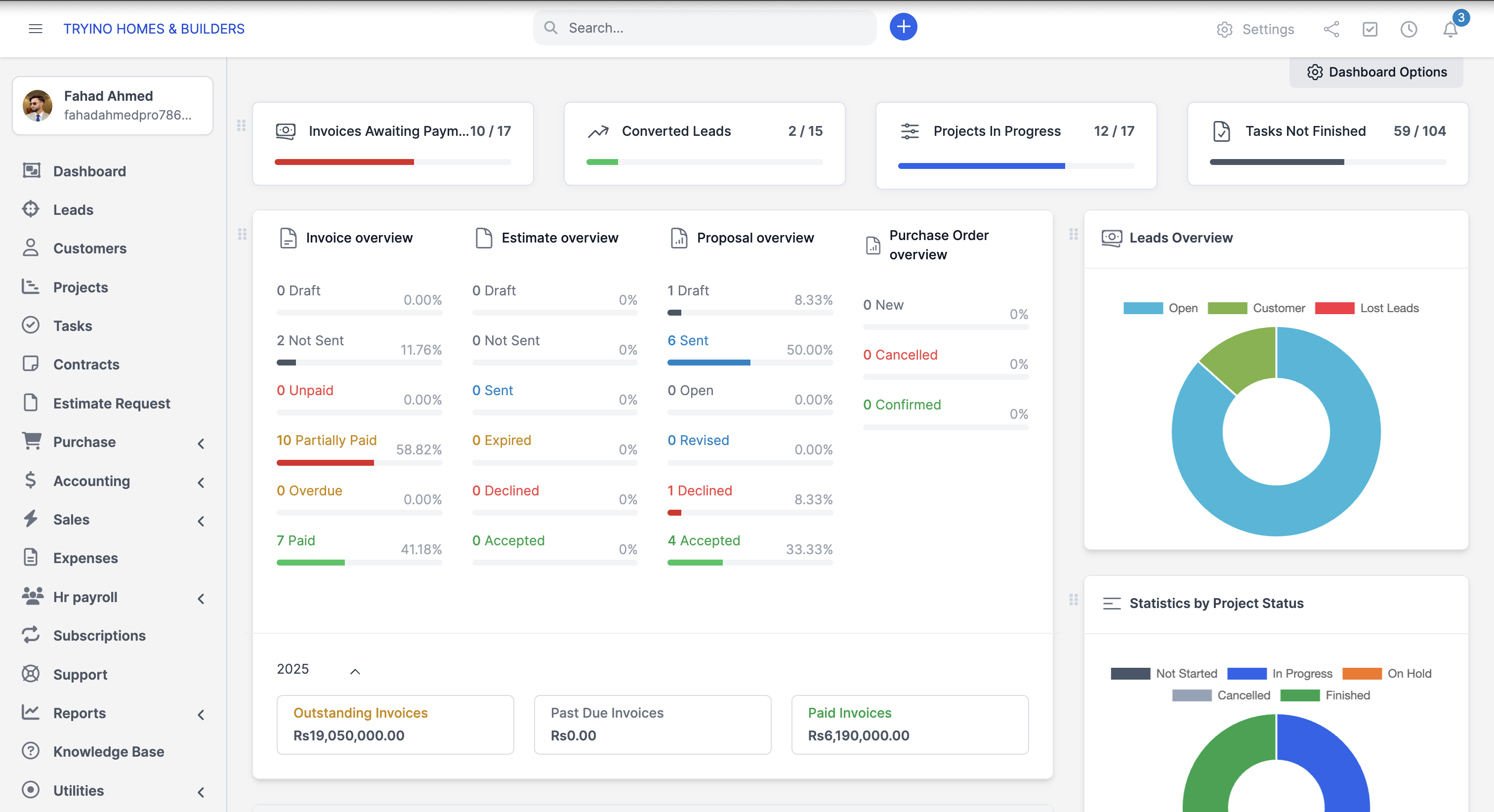Screen dimensions: 1494x812
Task: Open the share icon in top bar
Action: pos(1331,29)
